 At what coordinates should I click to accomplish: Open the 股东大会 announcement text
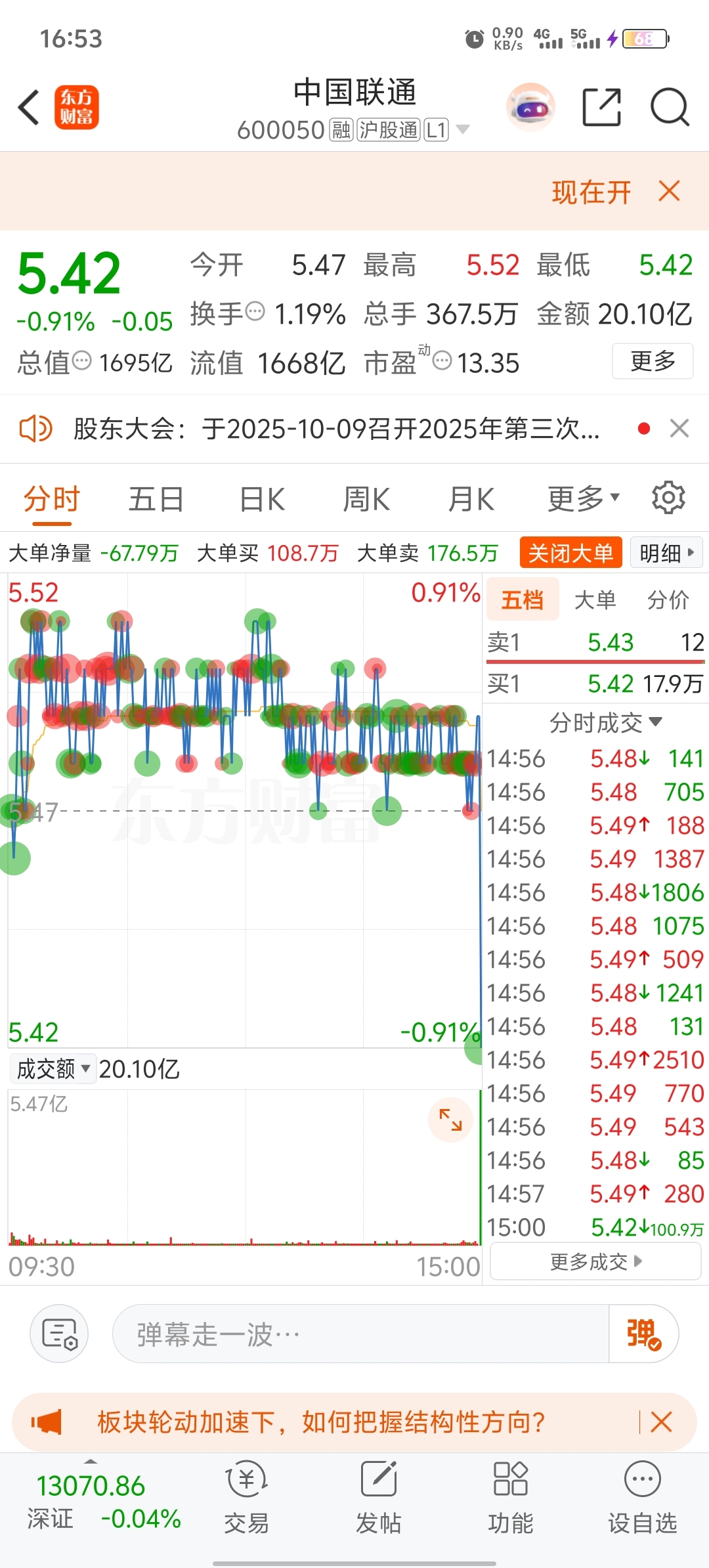[336, 429]
